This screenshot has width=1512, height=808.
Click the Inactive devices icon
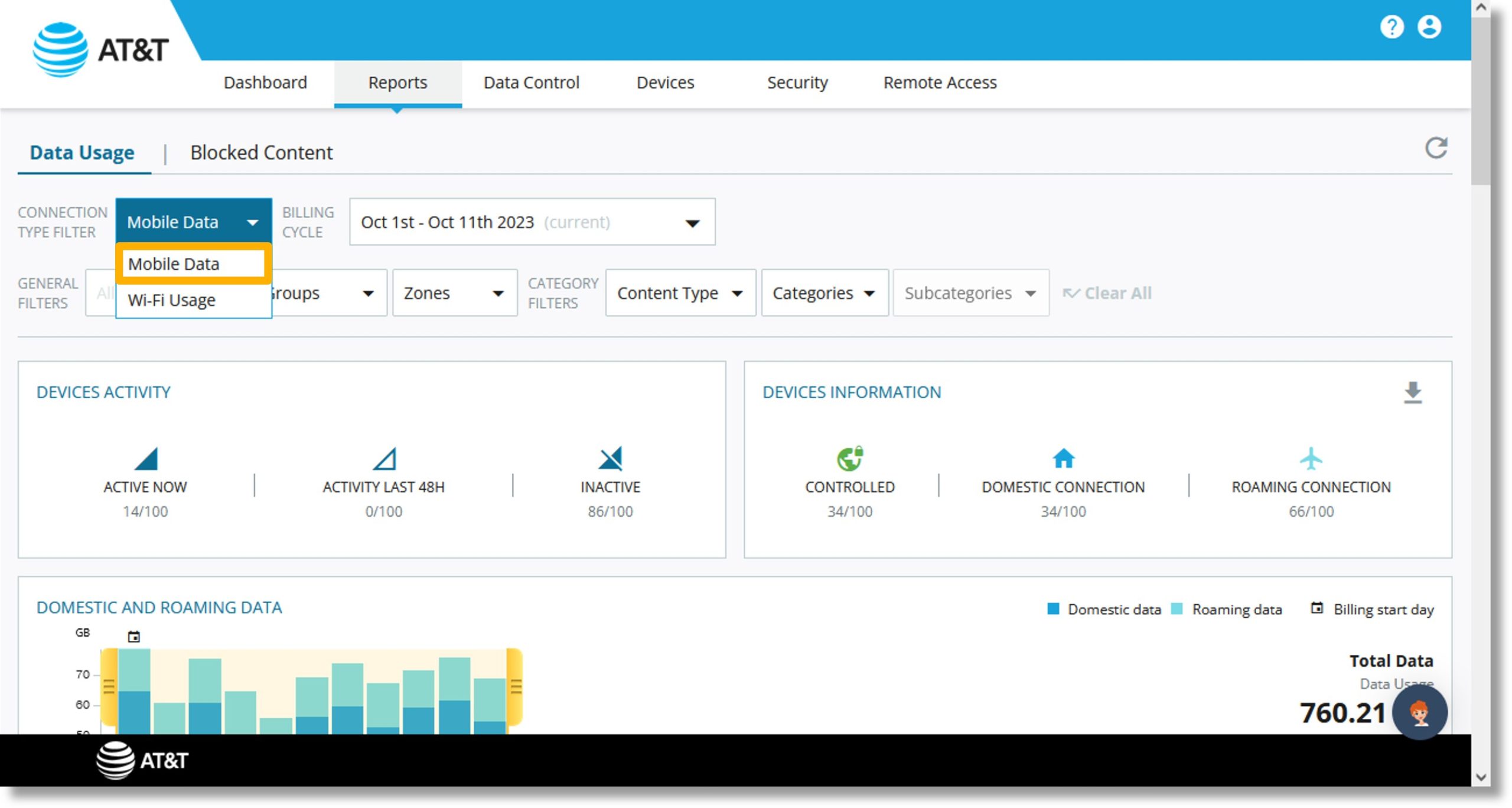[x=610, y=459]
